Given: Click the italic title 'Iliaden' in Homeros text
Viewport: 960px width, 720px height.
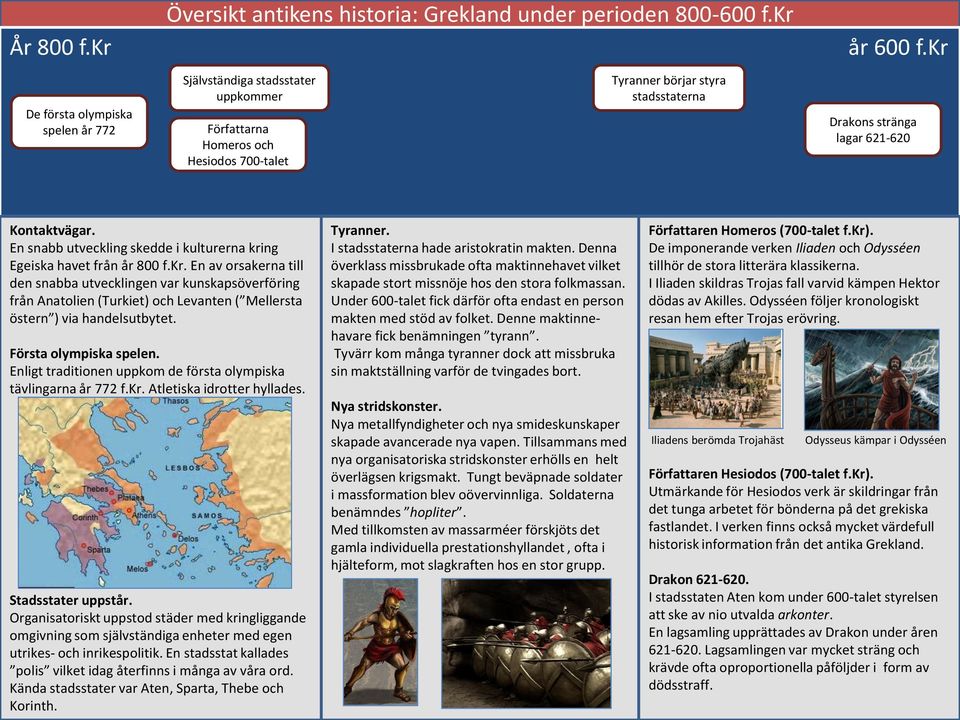Looking at the screenshot, I should click(x=815, y=248).
